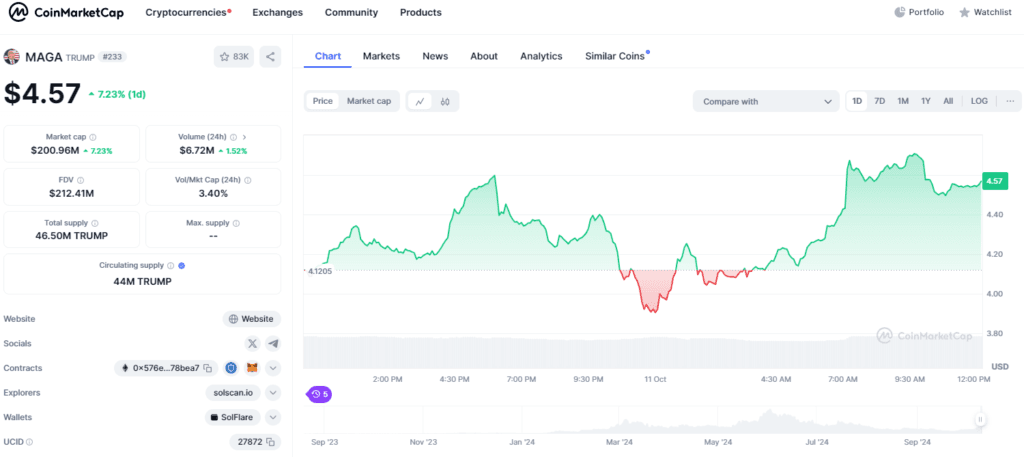The image size is (1024, 457).
Task: Set chart range to 1Y
Action: [x=925, y=101]
